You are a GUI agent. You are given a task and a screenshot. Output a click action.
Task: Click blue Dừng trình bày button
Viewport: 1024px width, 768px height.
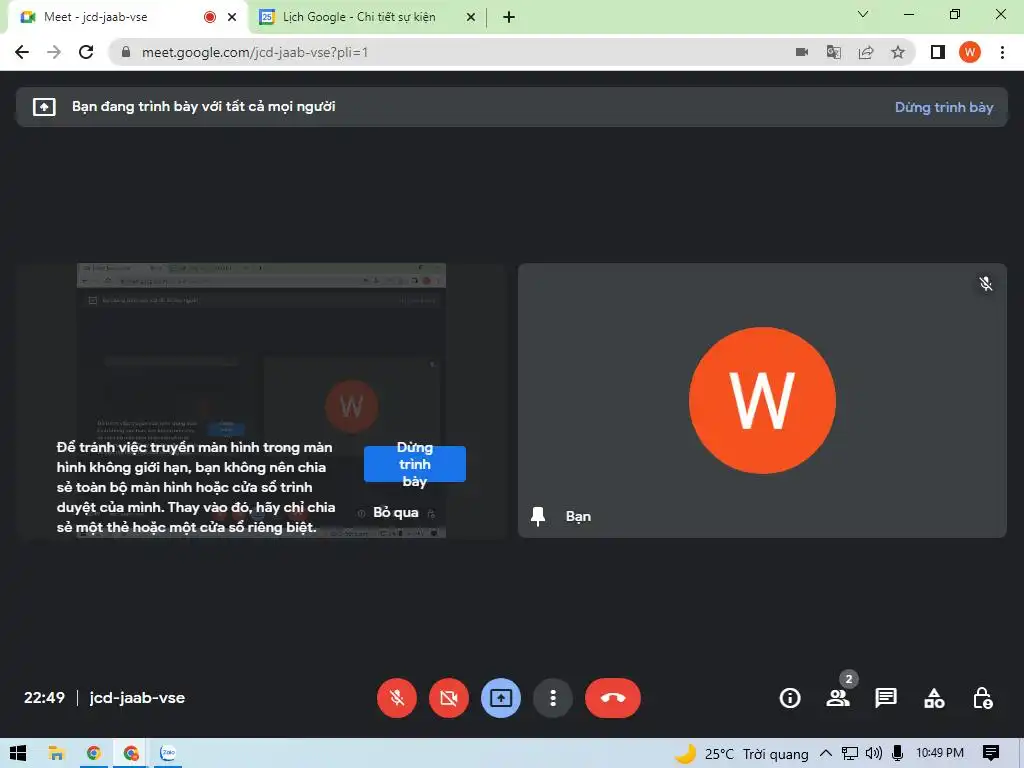(415, 464)
